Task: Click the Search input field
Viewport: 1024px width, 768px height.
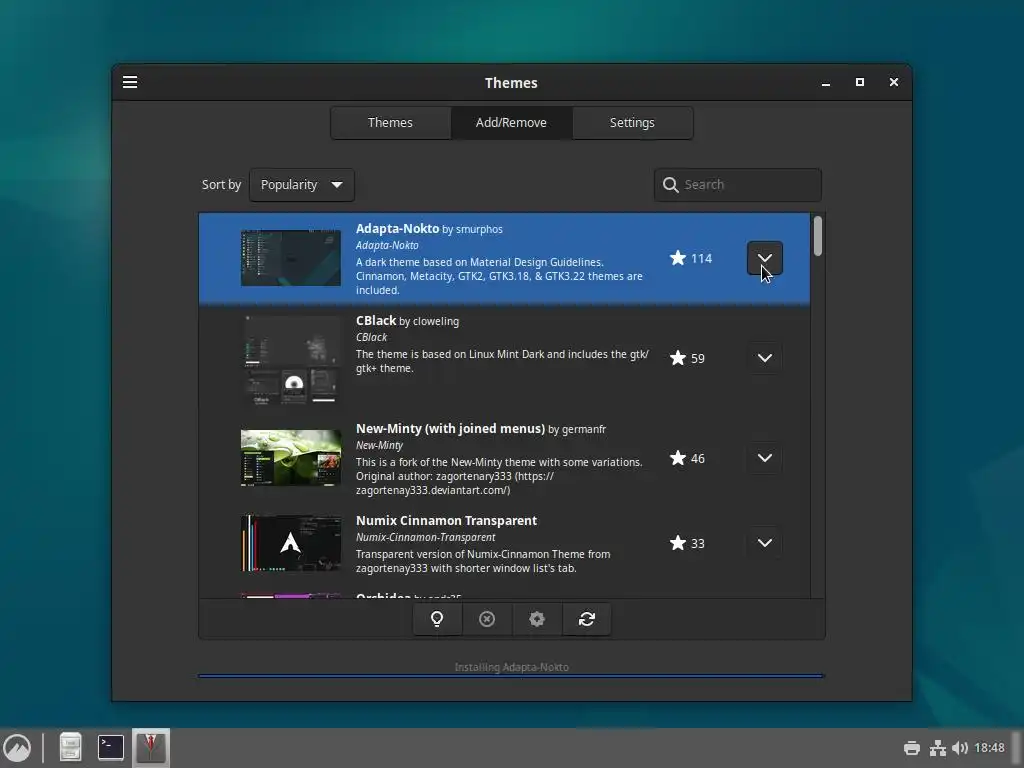Action: pyautogui.click(x=738, y=185)
